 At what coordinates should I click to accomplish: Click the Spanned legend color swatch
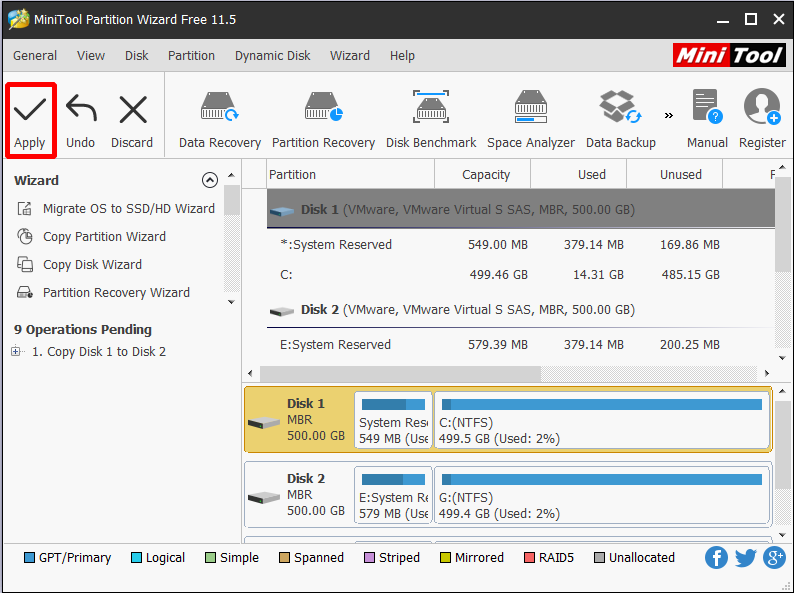(x=284, y=558)
